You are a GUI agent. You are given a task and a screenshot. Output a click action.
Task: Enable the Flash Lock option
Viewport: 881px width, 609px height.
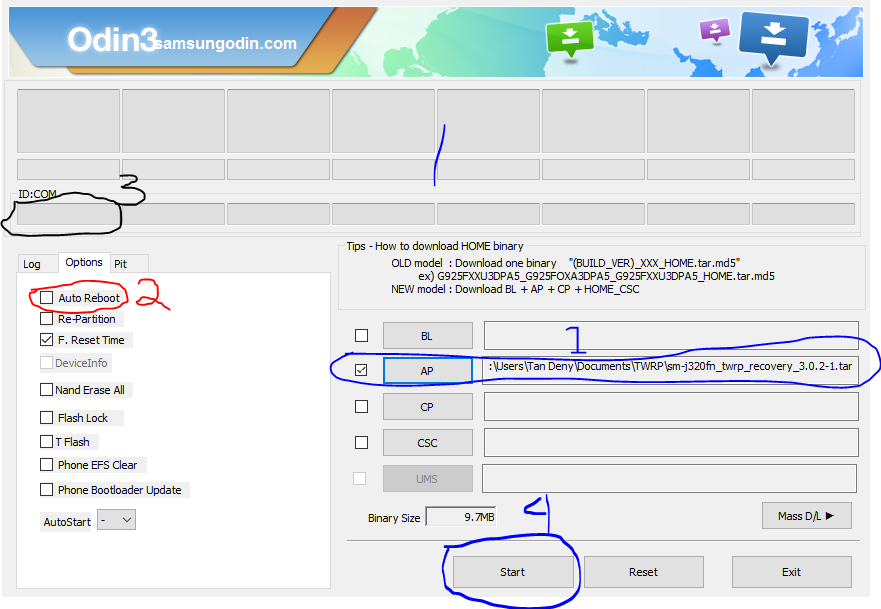[x=47, y=417]
